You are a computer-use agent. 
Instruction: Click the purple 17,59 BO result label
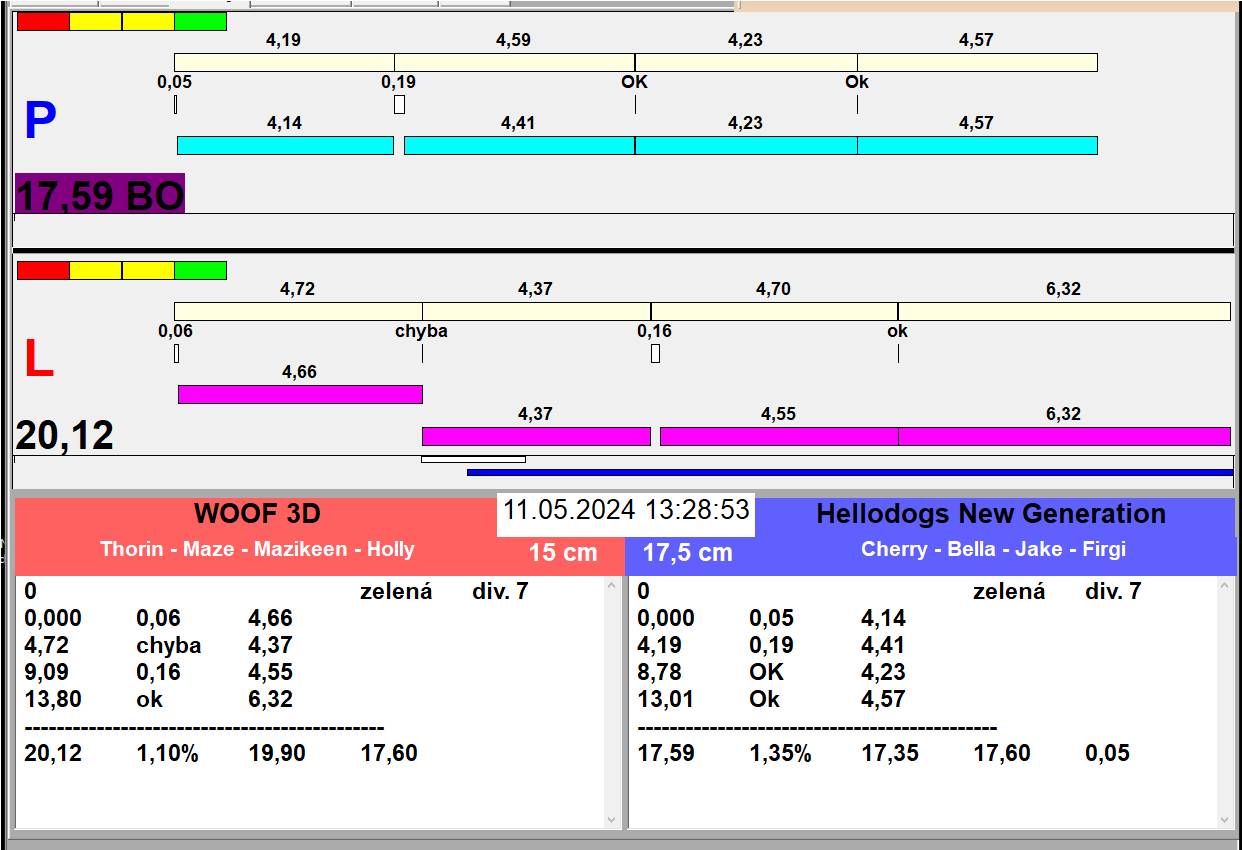click(100, 195)
